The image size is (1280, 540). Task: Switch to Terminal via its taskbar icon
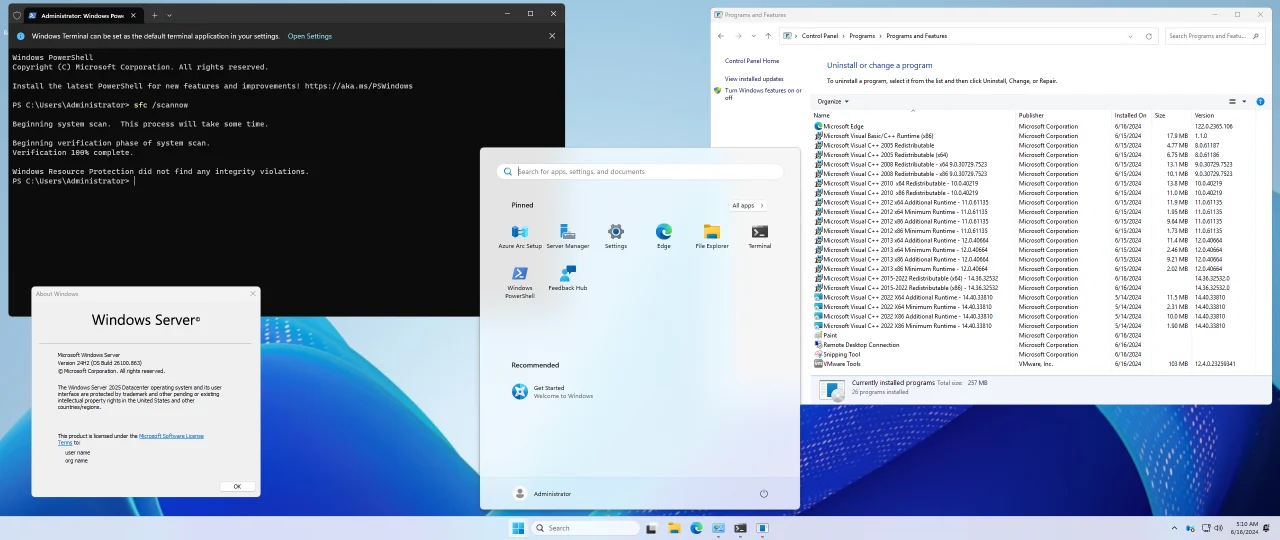point(740,528)
